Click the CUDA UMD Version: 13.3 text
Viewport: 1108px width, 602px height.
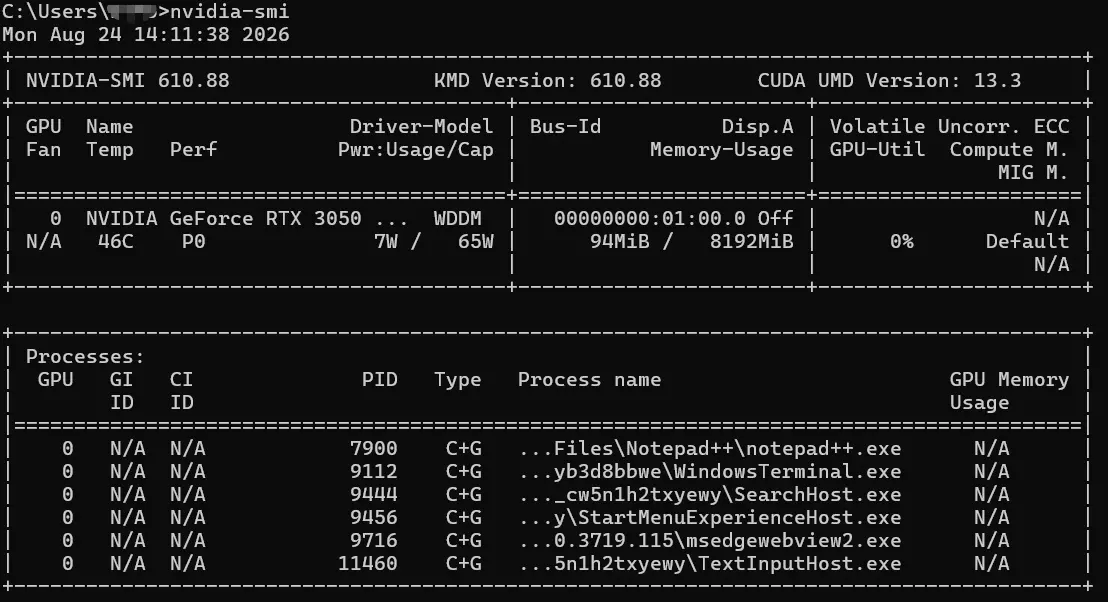pyautogui.click(x=889, y=81)
